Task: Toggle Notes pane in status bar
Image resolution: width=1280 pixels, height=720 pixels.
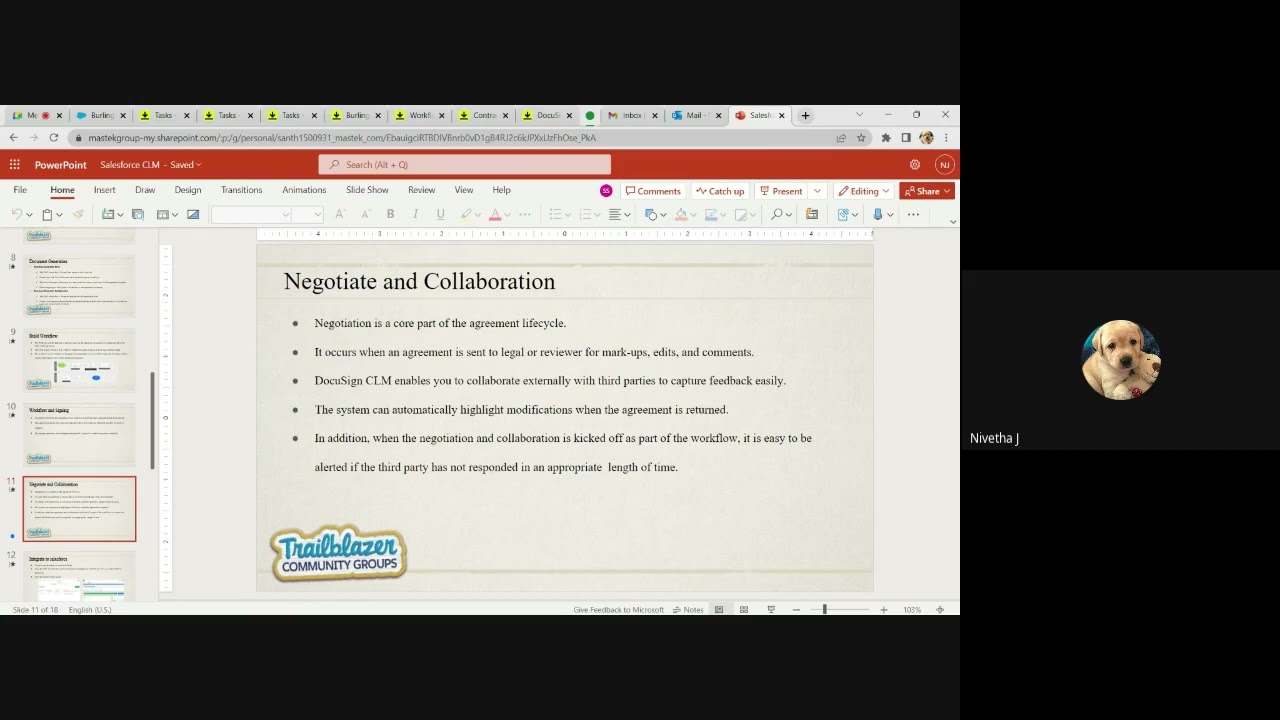Action: pos(688,609)
